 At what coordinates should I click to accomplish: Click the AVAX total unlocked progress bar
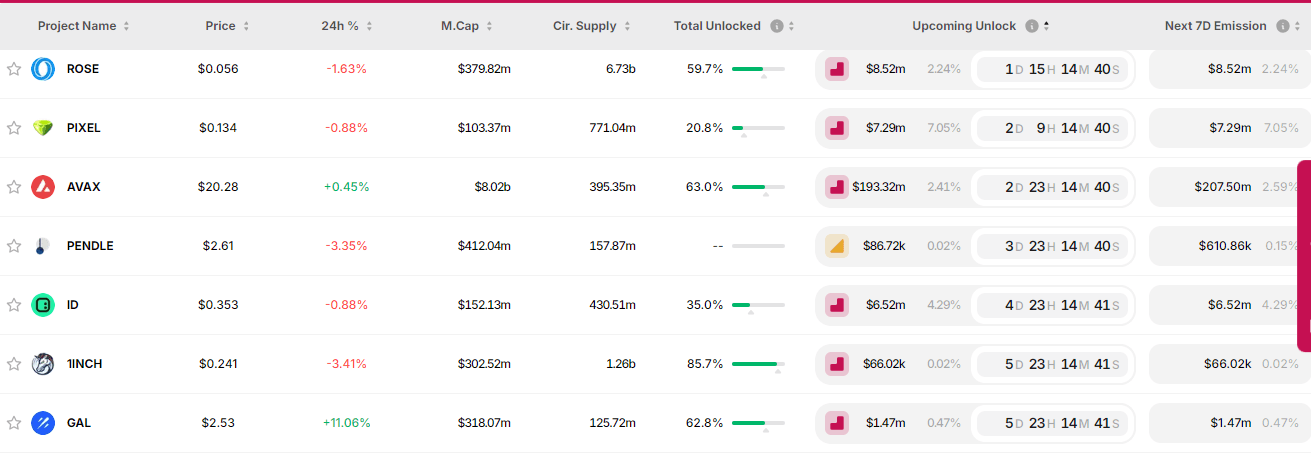[x=758, y=187]
